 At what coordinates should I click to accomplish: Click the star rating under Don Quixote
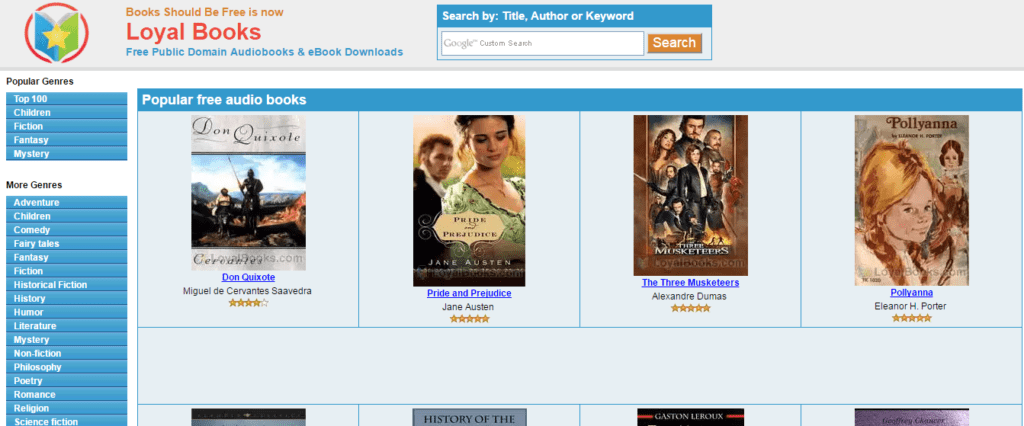point(248,303)
